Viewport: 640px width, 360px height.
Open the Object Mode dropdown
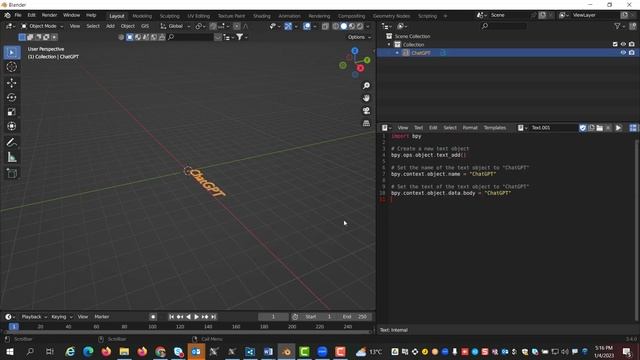[42, 26]
